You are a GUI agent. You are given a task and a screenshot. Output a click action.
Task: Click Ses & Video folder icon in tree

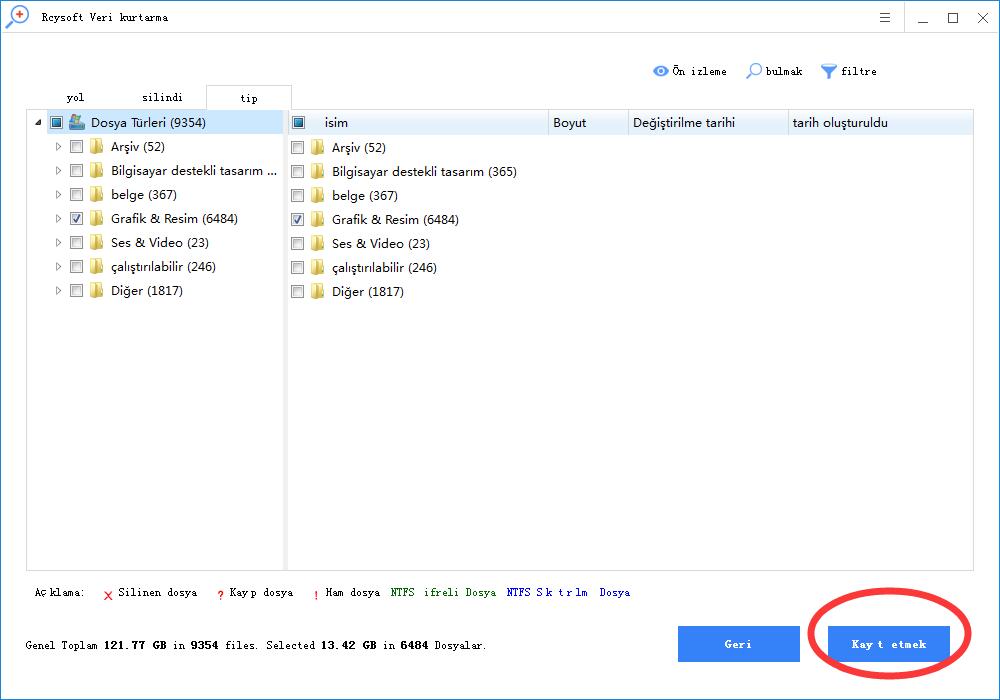pyautogui.click(x=96, y=242)
